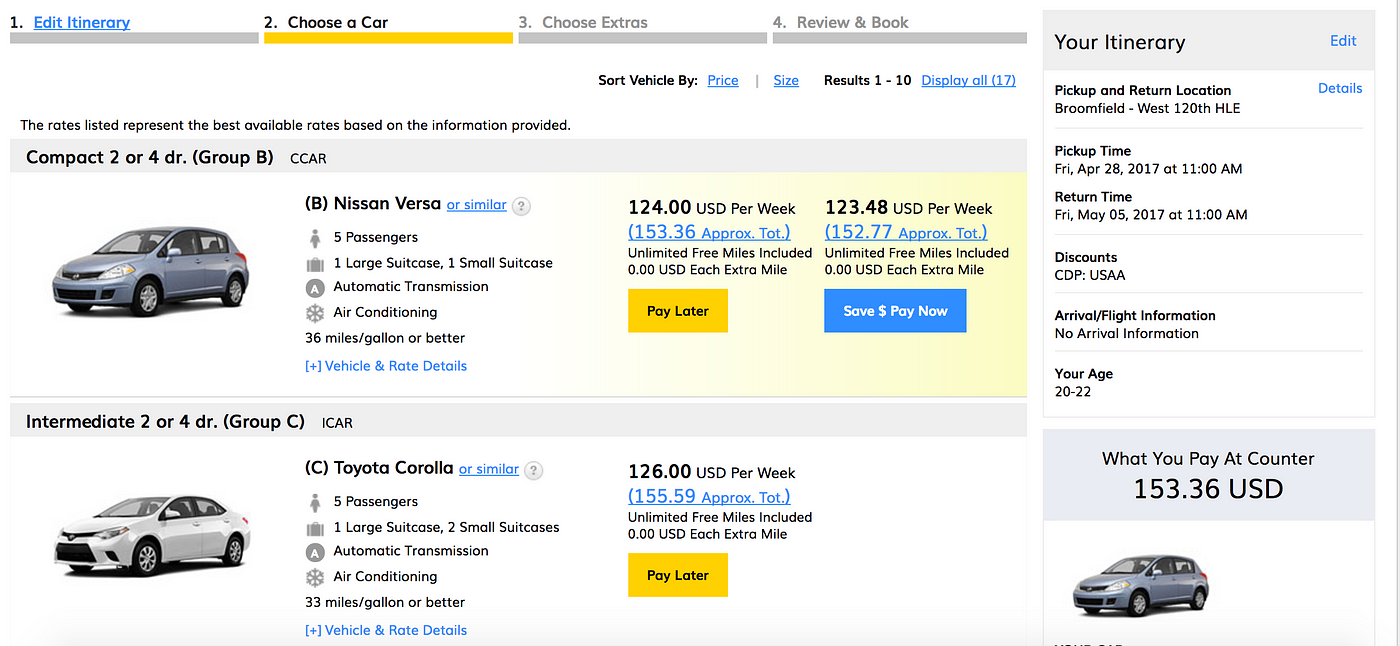Click 'Results 1 - 10' text
Viewport: 1400px width, 646px height.
[x=868, y=81]
